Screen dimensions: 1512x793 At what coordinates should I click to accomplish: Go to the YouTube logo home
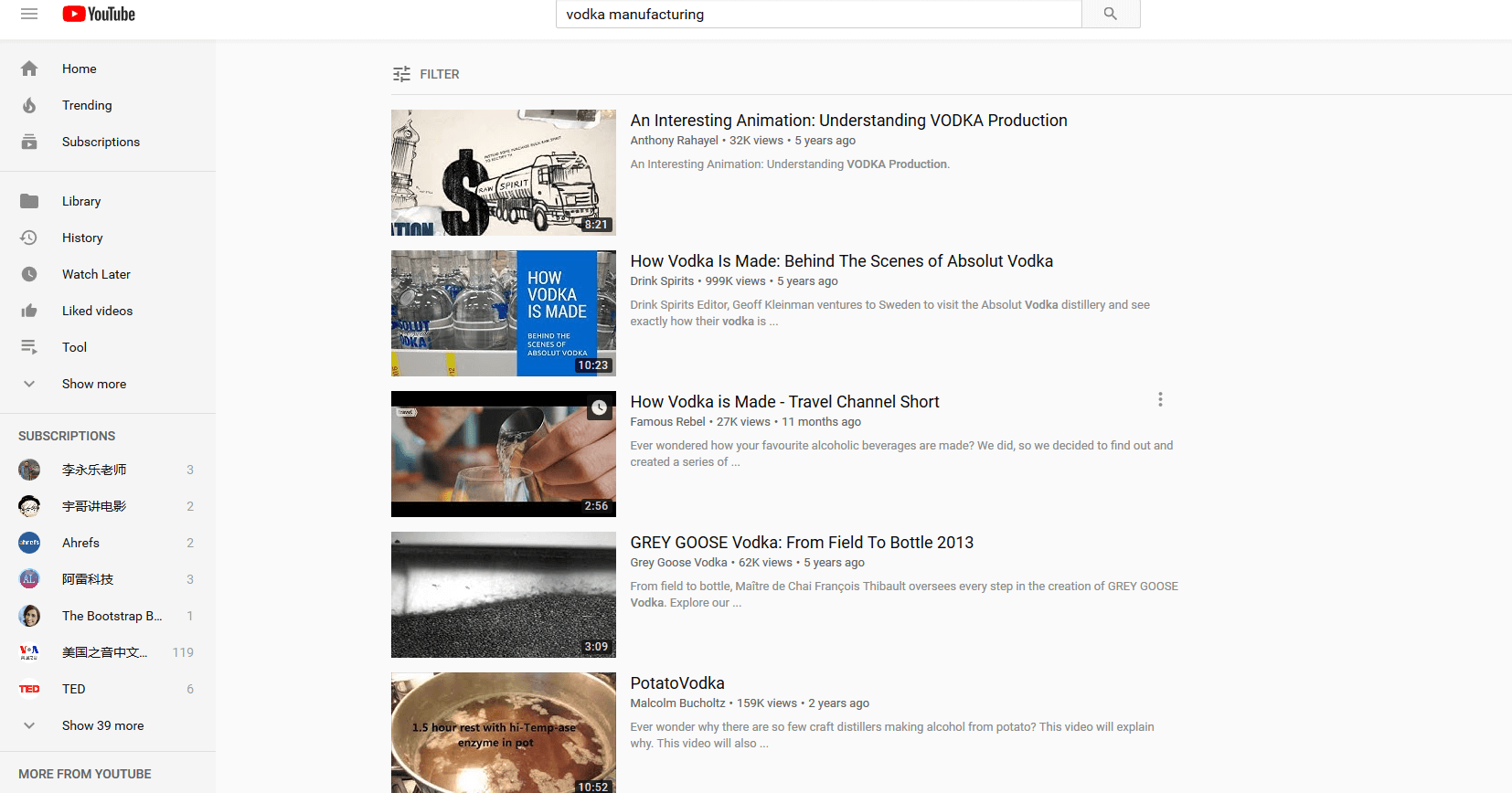(x=99, y=14)
